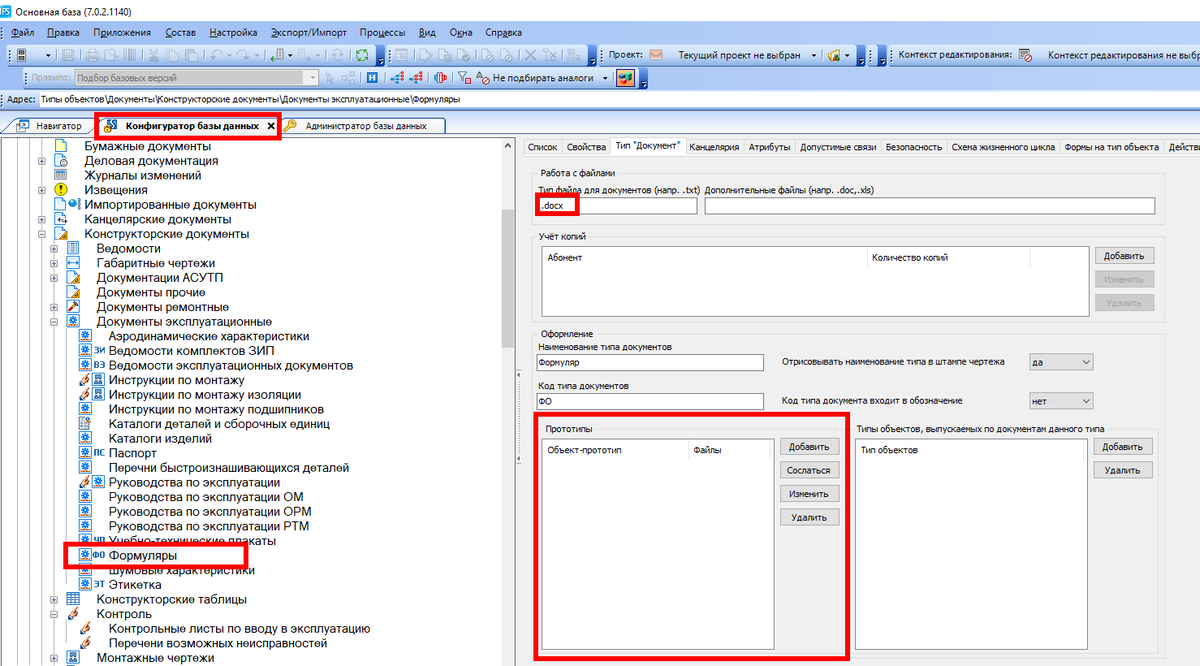Collapse the Конструкторские документы node
1200x666 pixels.
pyautogui.click(x=41, y=234)
